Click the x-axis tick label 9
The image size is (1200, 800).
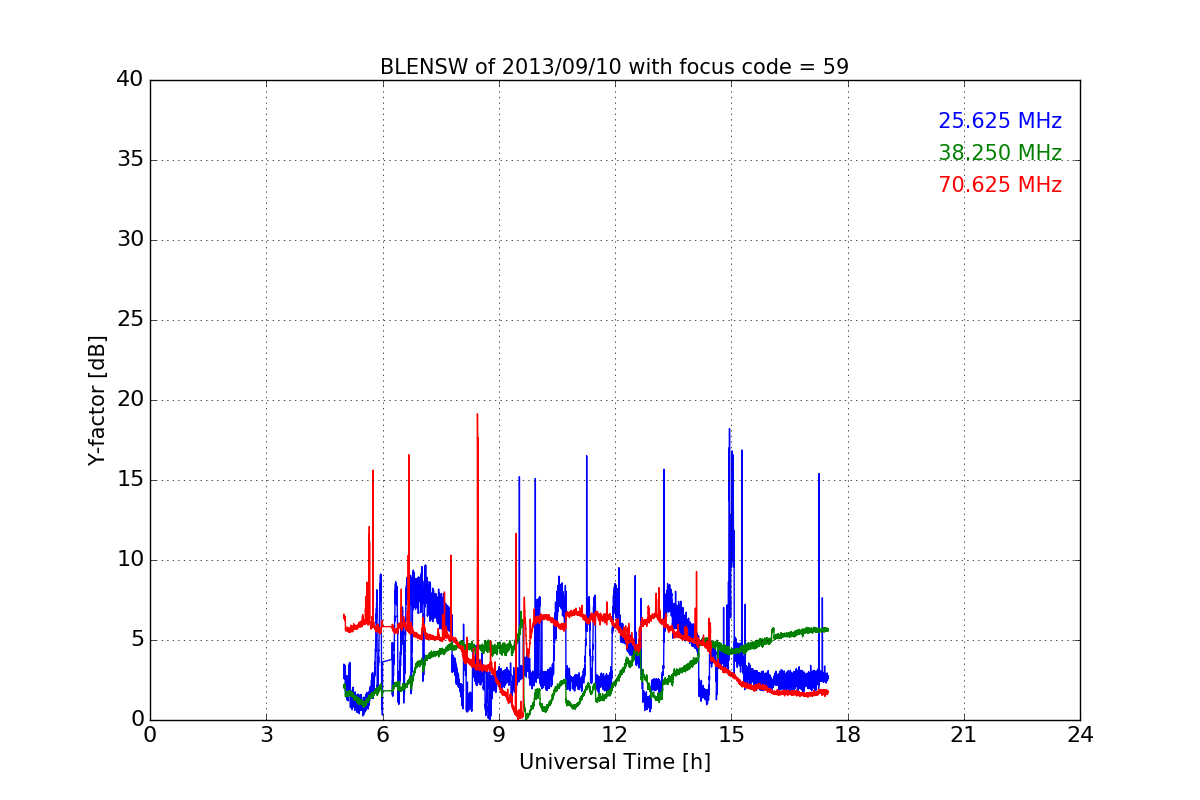click(499, 734)
